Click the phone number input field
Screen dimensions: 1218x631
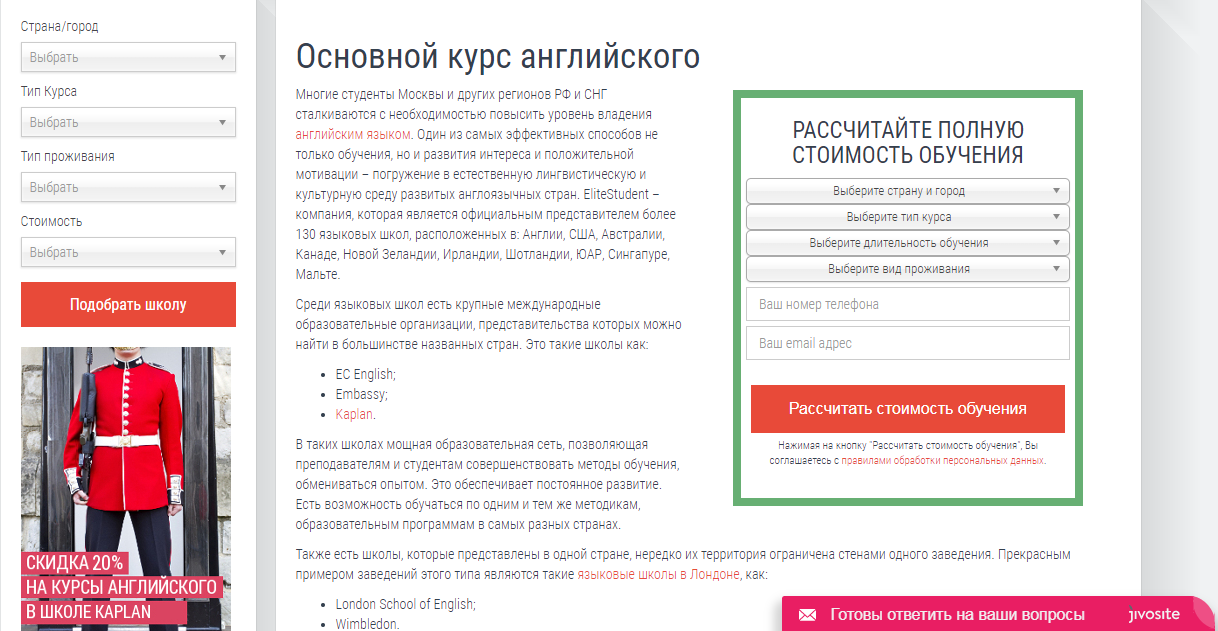(907, 303)
